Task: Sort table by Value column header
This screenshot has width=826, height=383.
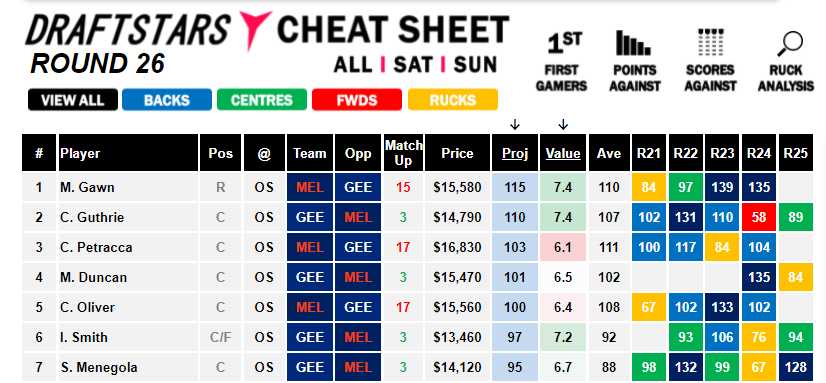Action: (x=563, y=153)
